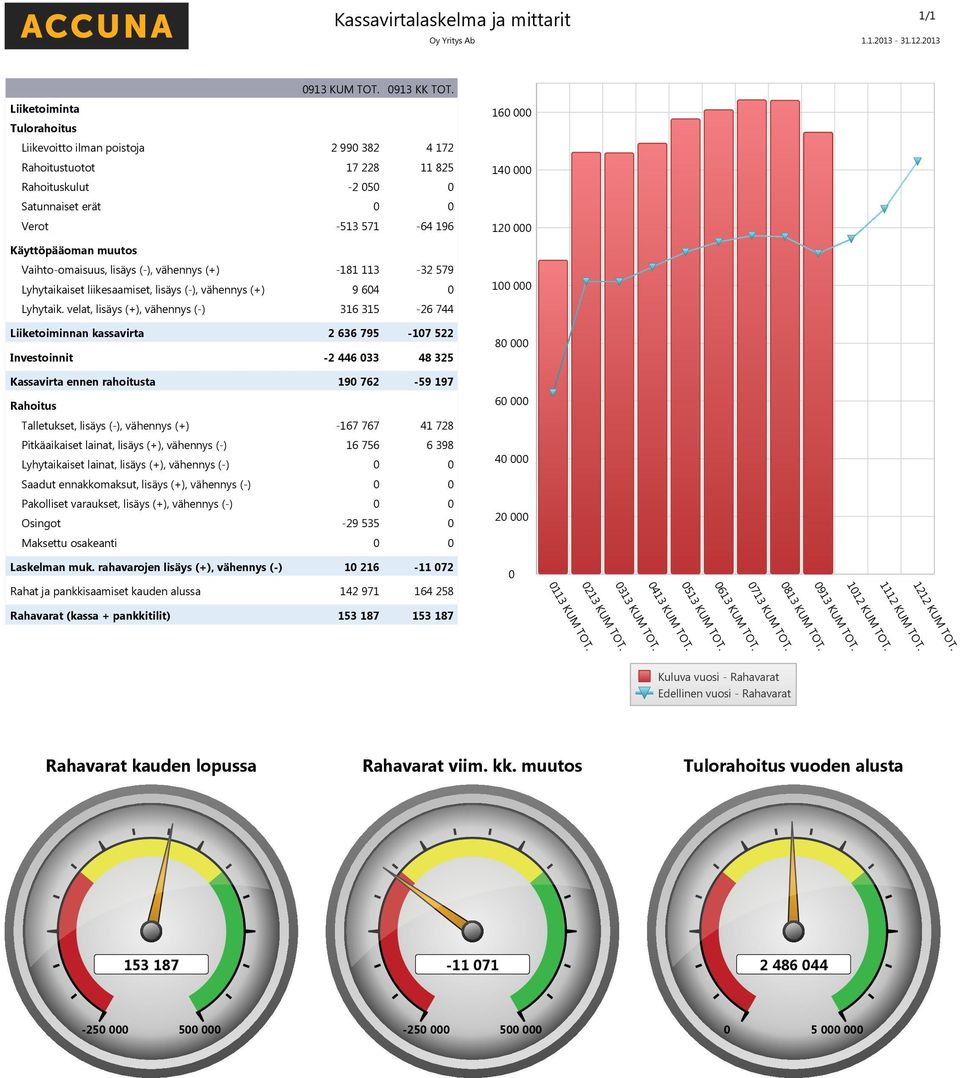Click the Vaihto-omaisuus row label
Image resolution: width=960 pixels, height=1078 pixels.
point(120,270)
